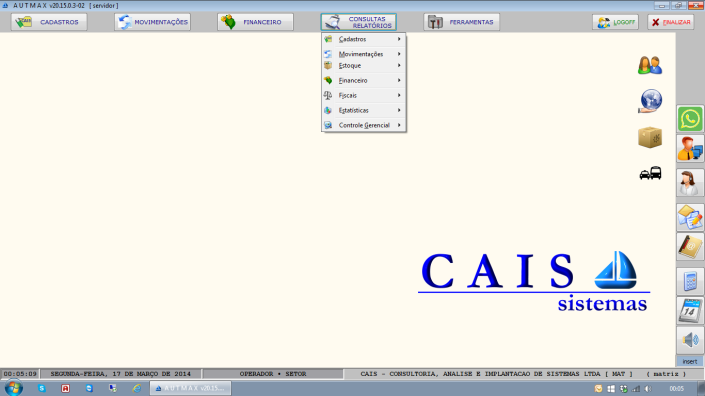Open the address book icon
705x396 pixels.
(690, 247)
